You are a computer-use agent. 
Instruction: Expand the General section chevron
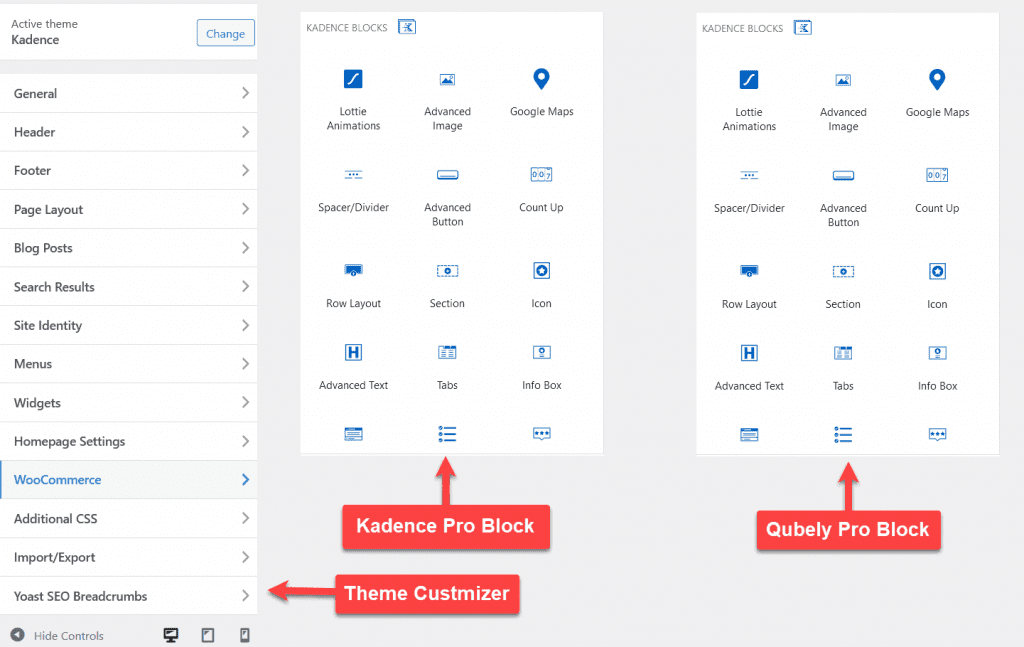(x=245, y=93)
